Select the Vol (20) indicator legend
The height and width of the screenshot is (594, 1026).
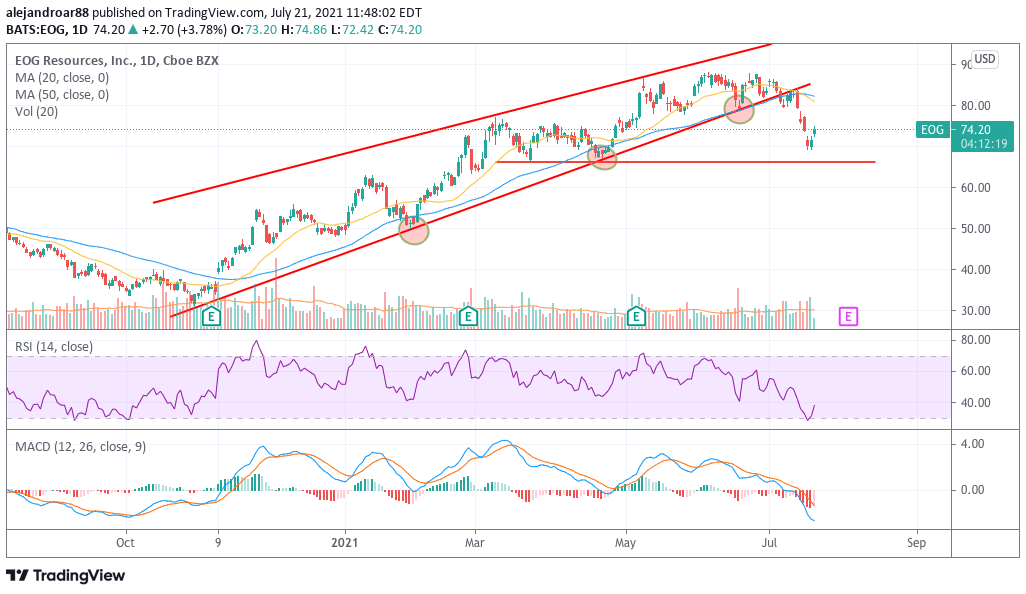pyautogui.click(x=37, y=111)
